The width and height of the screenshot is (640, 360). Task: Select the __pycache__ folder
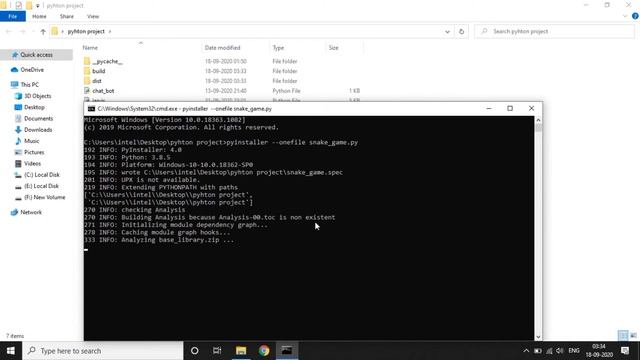[107, 61]
